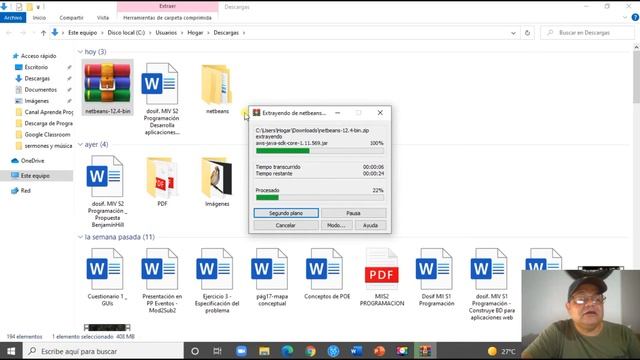
Task: Click the Extraer contextual tab
Action: (167, 6)
